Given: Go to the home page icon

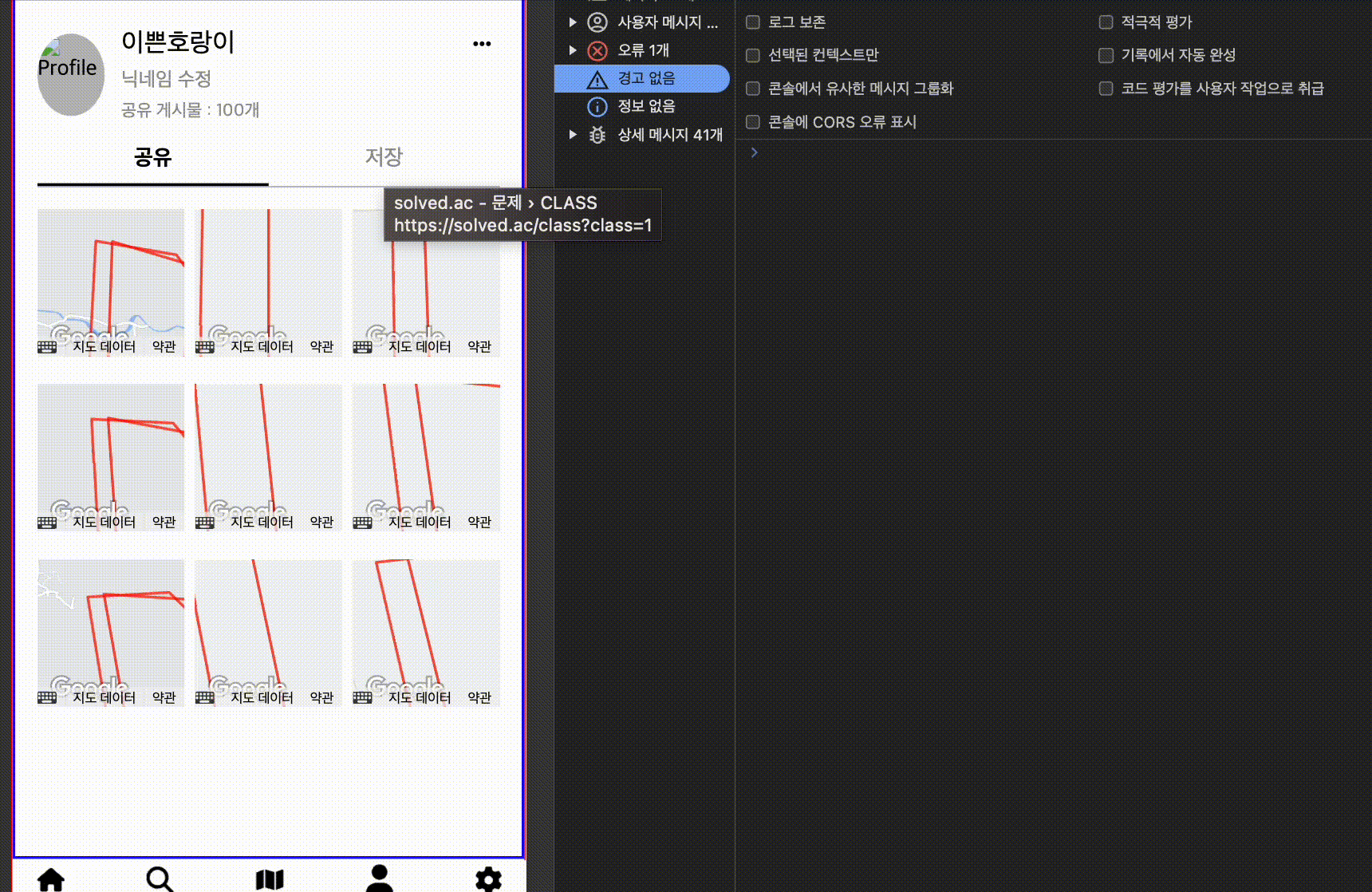Looking at the screenshot, I should pos(51,879).
